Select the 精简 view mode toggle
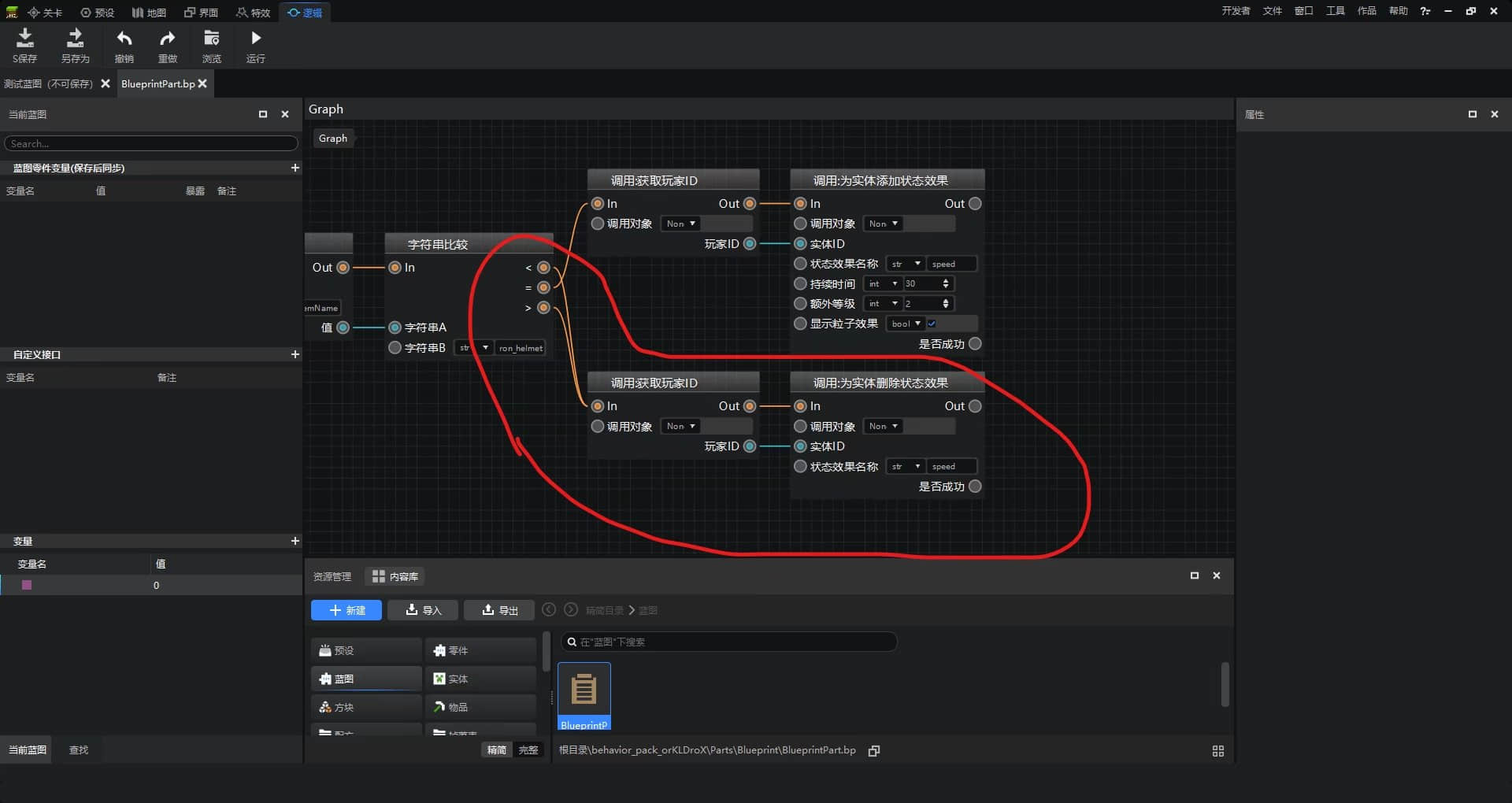This screenshot has height=803, width=1512. click(x=497, y=750)
